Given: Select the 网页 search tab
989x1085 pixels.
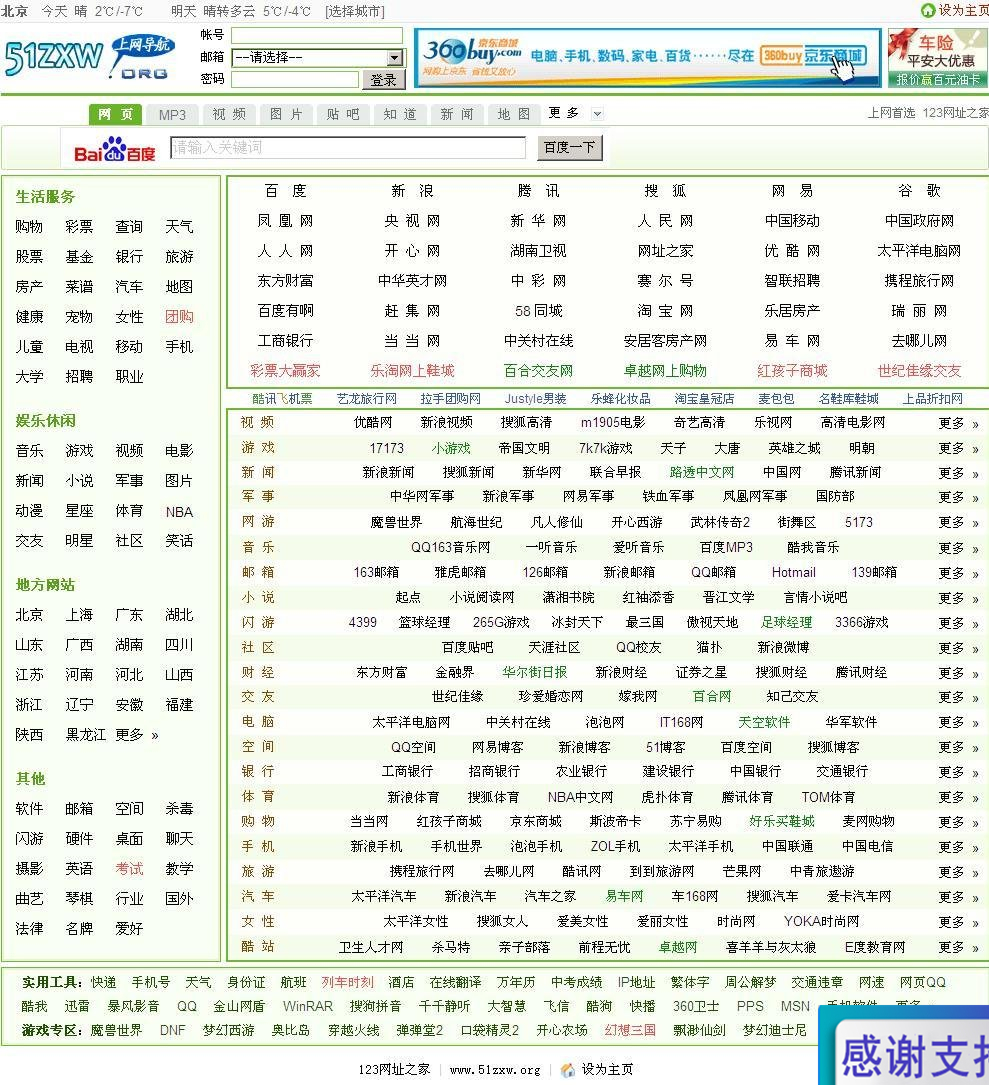Looking at the screenshot, I should coord(115,114).
